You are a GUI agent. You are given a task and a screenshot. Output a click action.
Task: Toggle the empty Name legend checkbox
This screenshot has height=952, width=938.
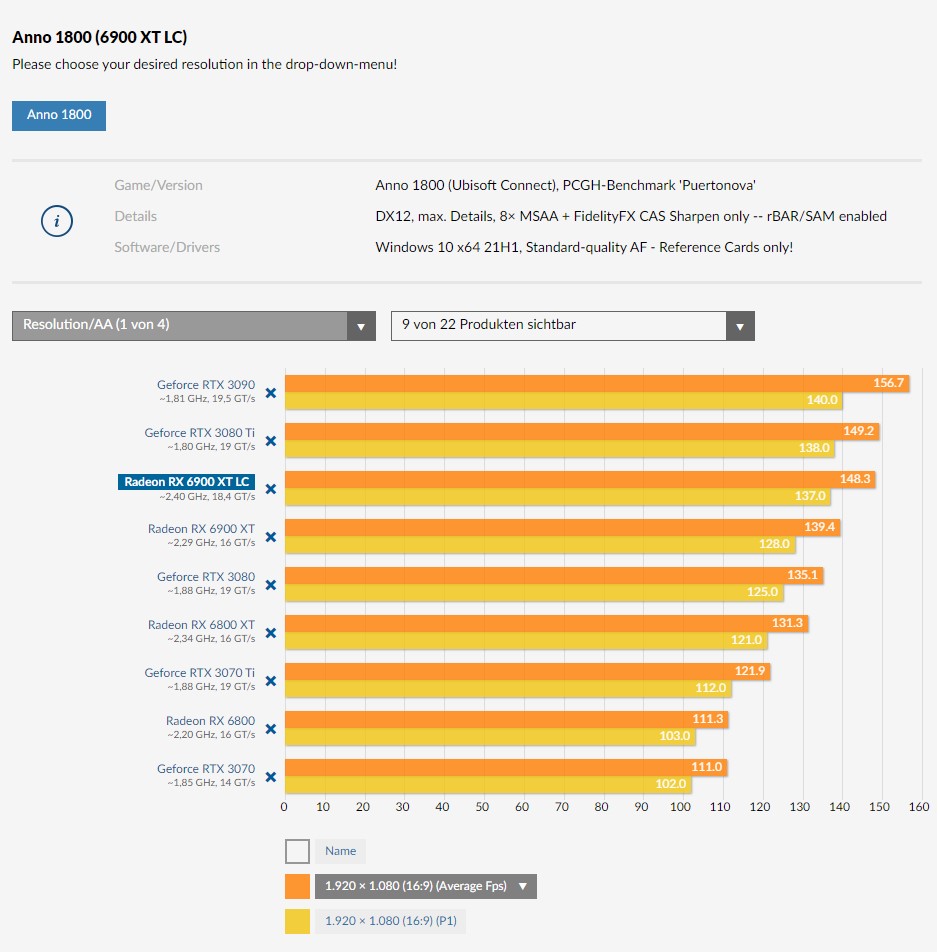(297, 851)
